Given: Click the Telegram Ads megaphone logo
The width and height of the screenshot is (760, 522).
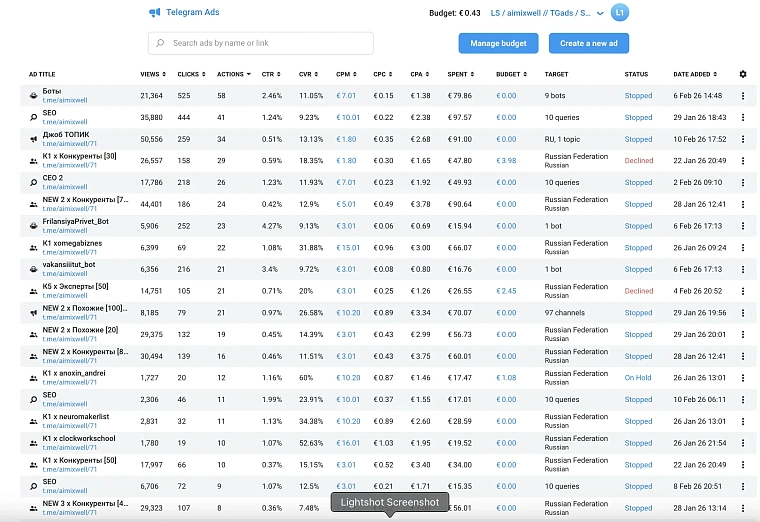Looking at the screenshot, I should tap(155, 12).
